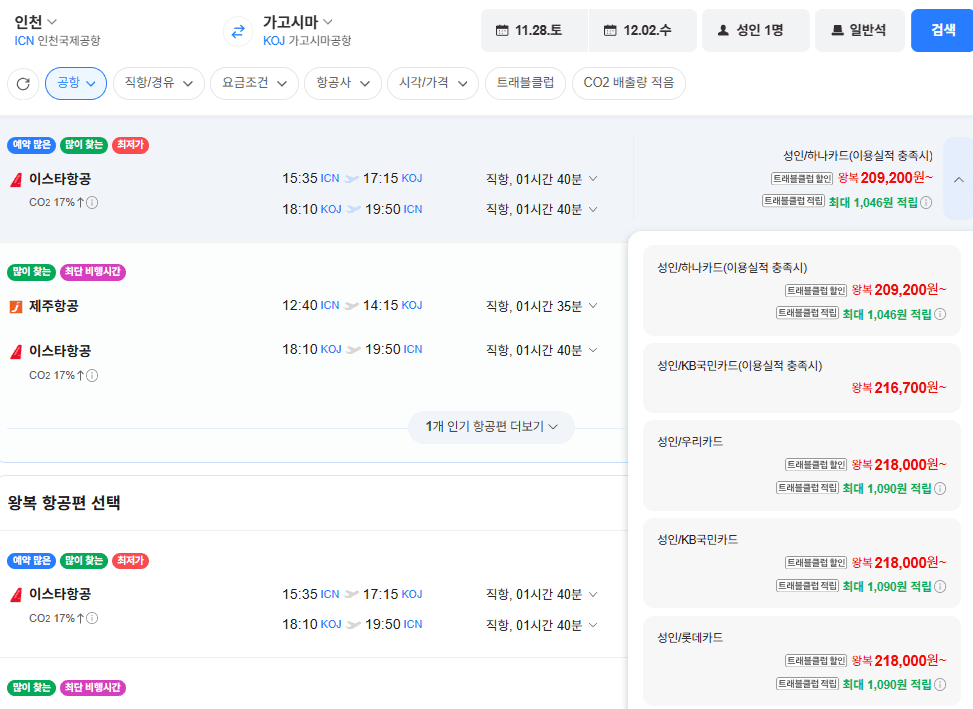Click the 제주항공 logo icon

click(x=16, y=306)
